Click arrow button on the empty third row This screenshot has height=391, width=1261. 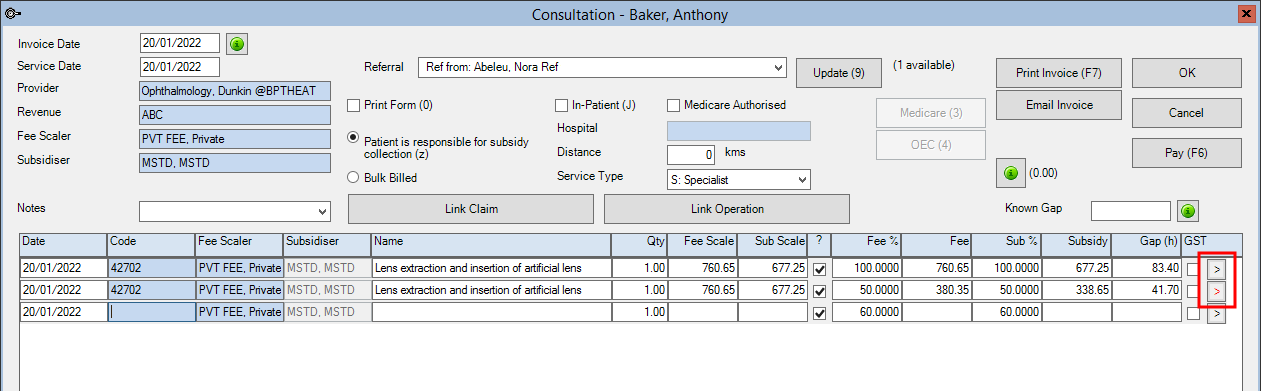pyautogui.click(x=1216, y=312)
